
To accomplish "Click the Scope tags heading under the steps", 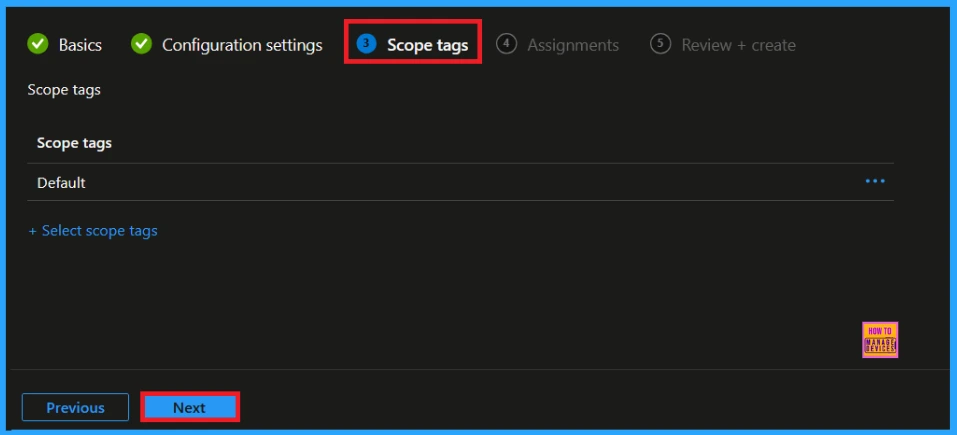I will coord(64,90).
